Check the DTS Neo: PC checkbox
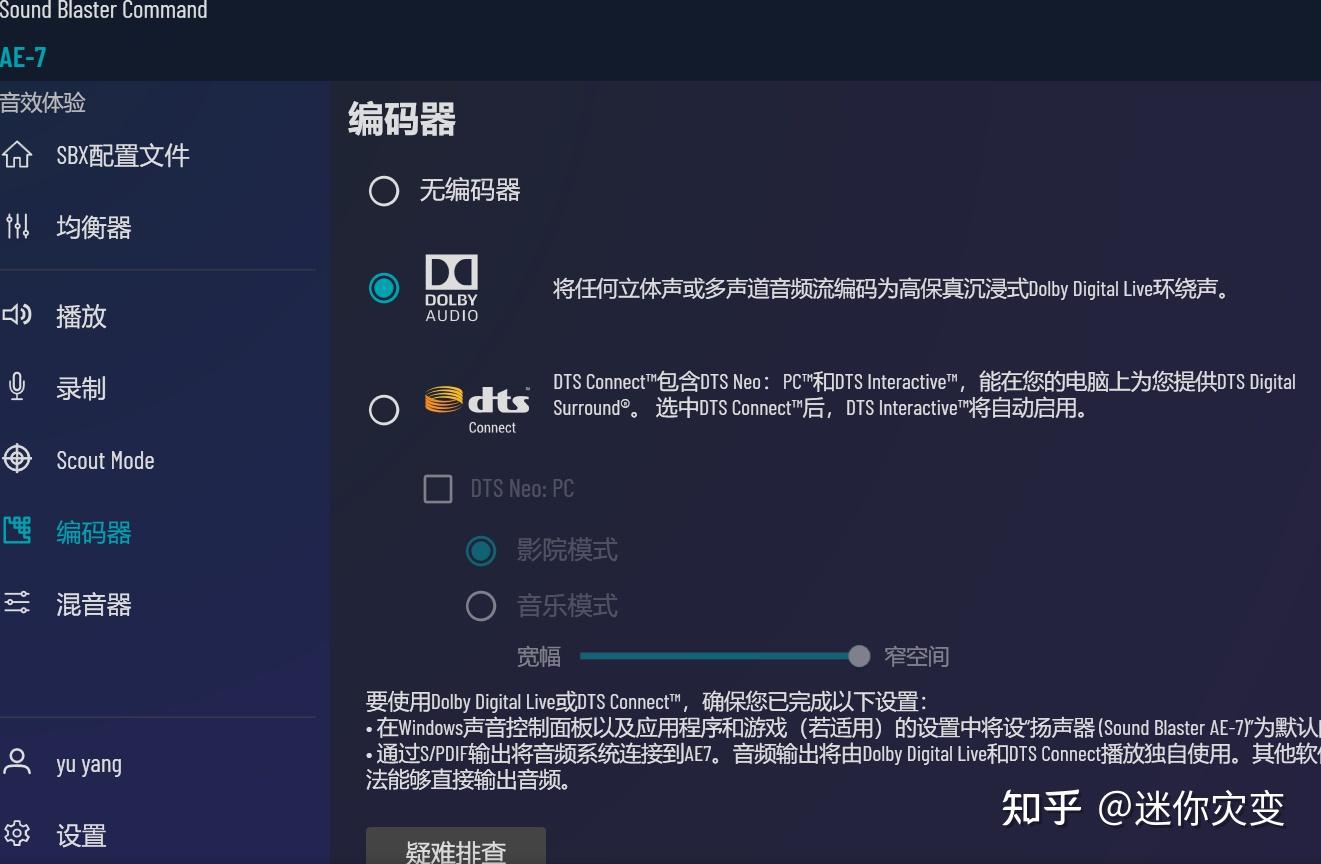Screen dimensions: 1321x864 coord(437,489)
